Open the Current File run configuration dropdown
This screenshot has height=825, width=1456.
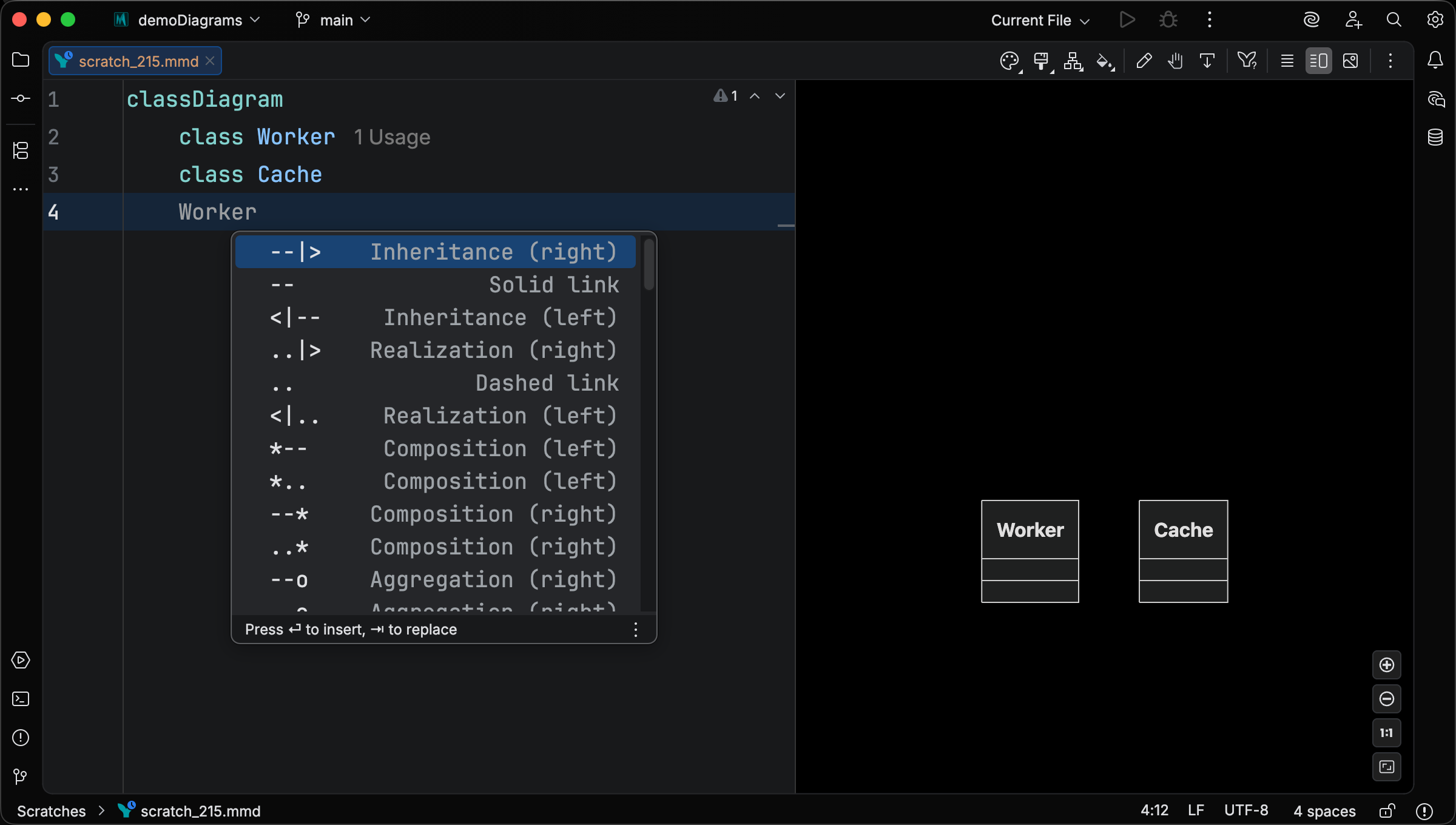[1040, 20]
